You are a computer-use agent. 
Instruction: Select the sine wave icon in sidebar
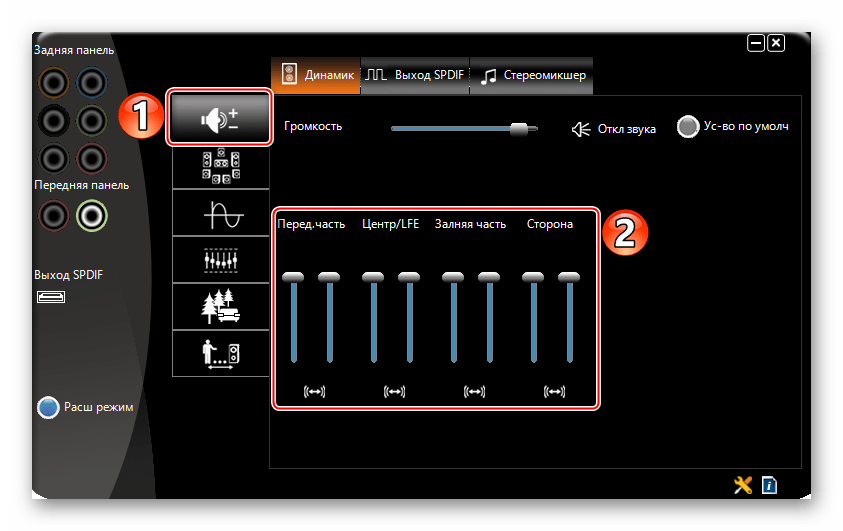coord(220,213)
